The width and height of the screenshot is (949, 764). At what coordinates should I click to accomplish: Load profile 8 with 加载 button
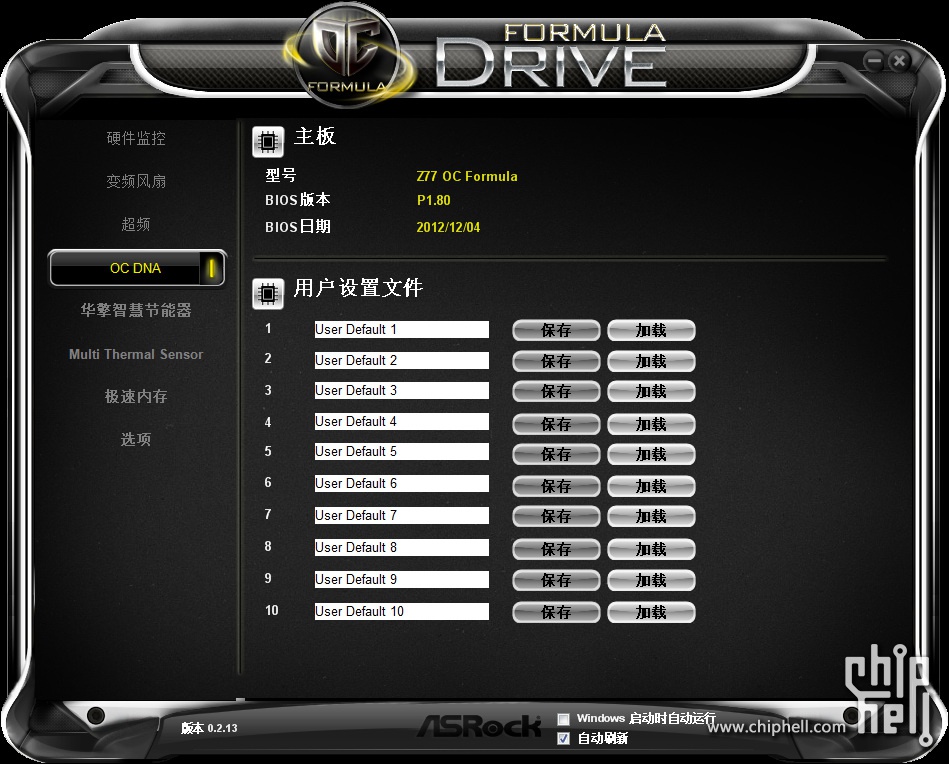tap(651, 549)
